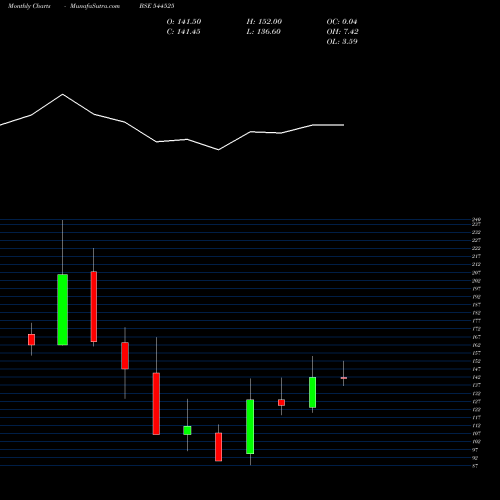Click the y-axis label 162
Viewport: 500px width, 500px height.
476,345
